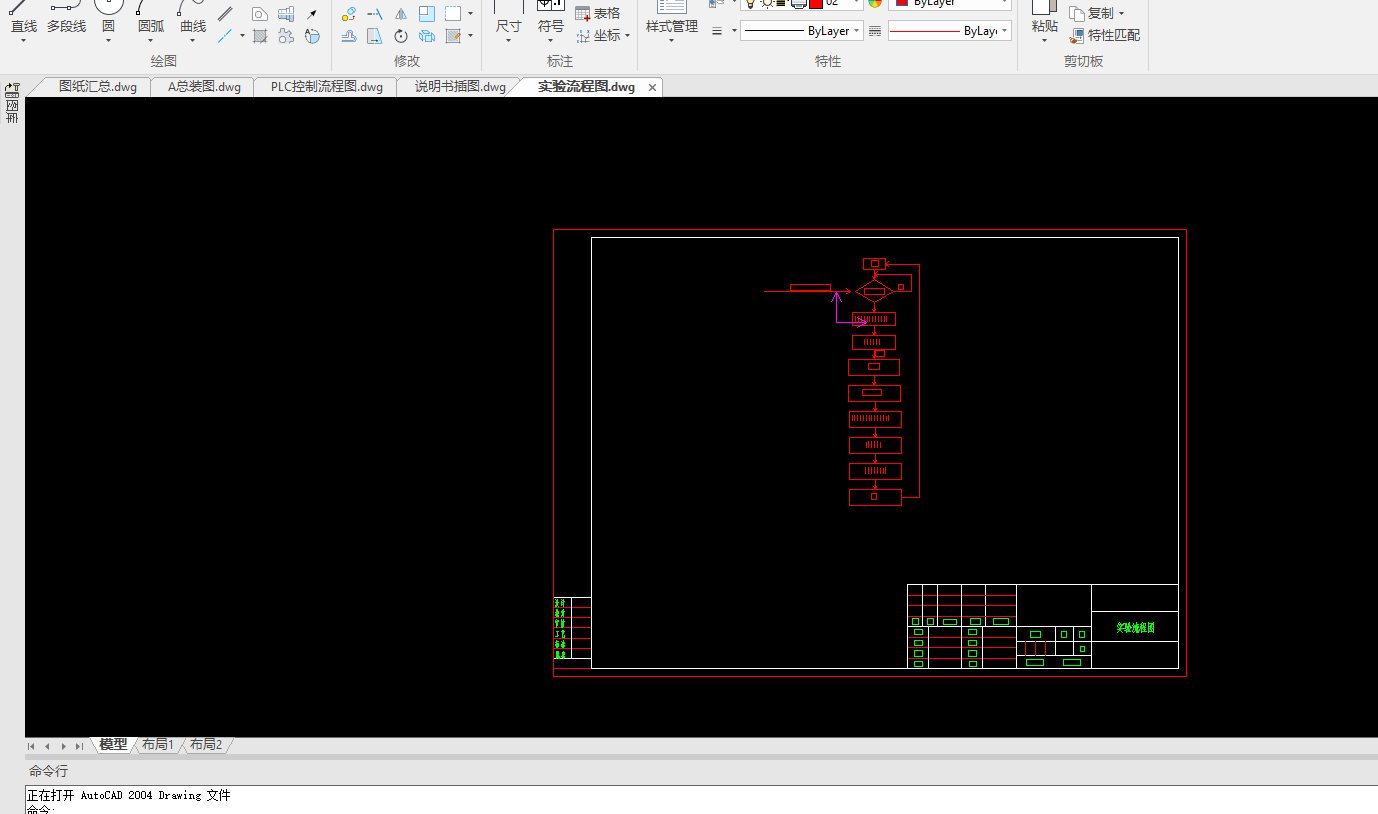
Task: Expand the 直线 dropdown arrow
Action: (x=24, y=41)
